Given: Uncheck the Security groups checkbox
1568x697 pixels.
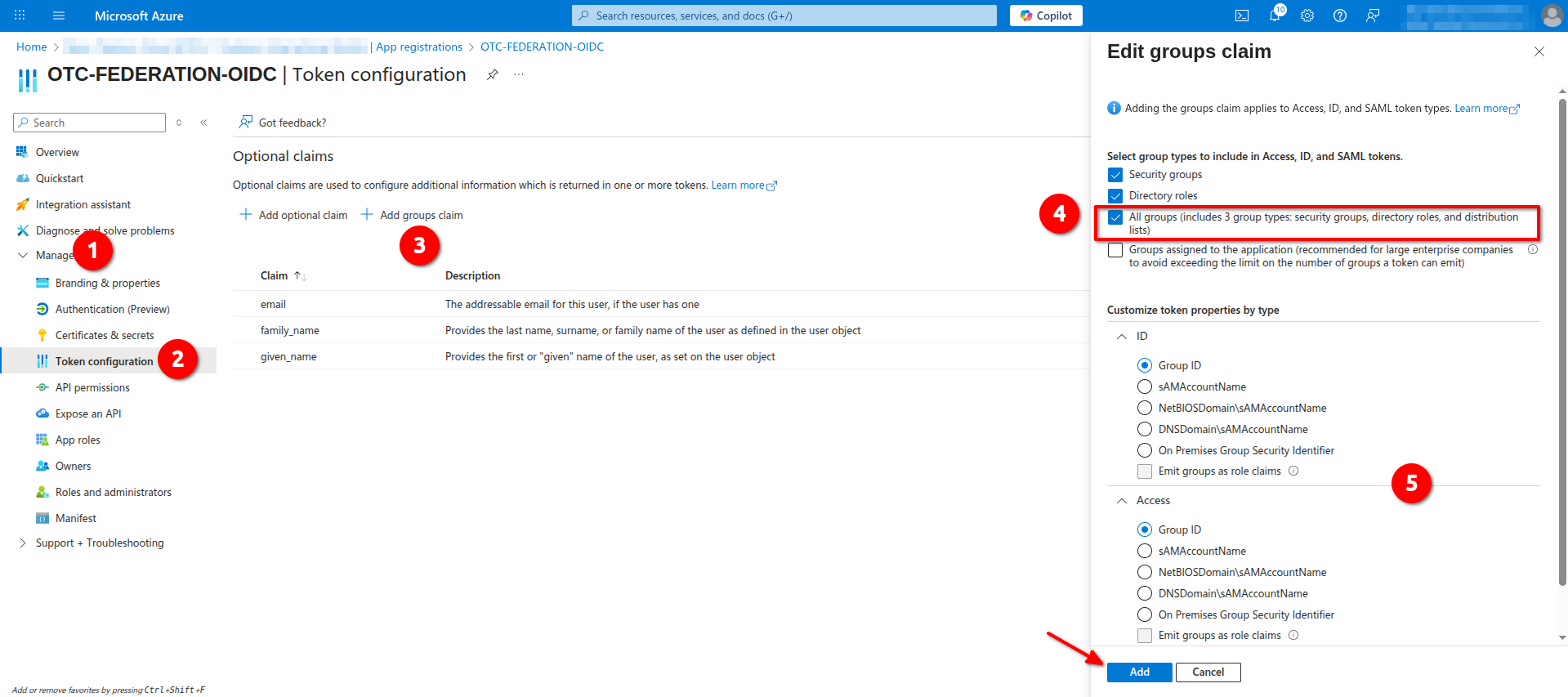Looking at the screenshot, I should coord(1115,175).
